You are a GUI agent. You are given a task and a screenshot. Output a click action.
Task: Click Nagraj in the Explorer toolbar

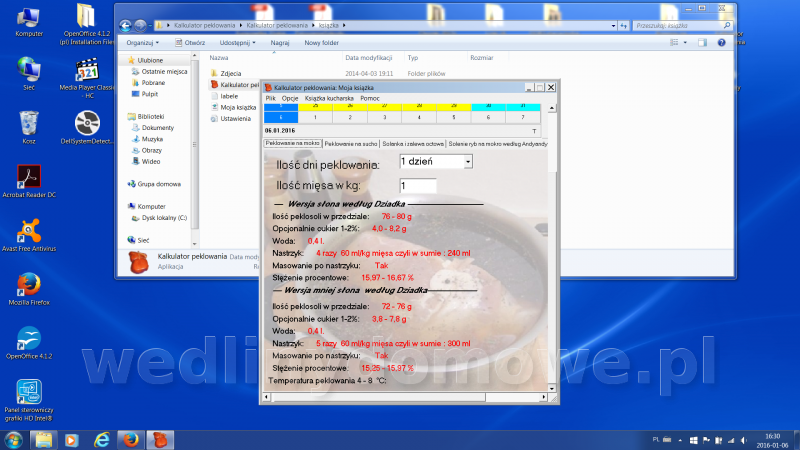point(280,43)
